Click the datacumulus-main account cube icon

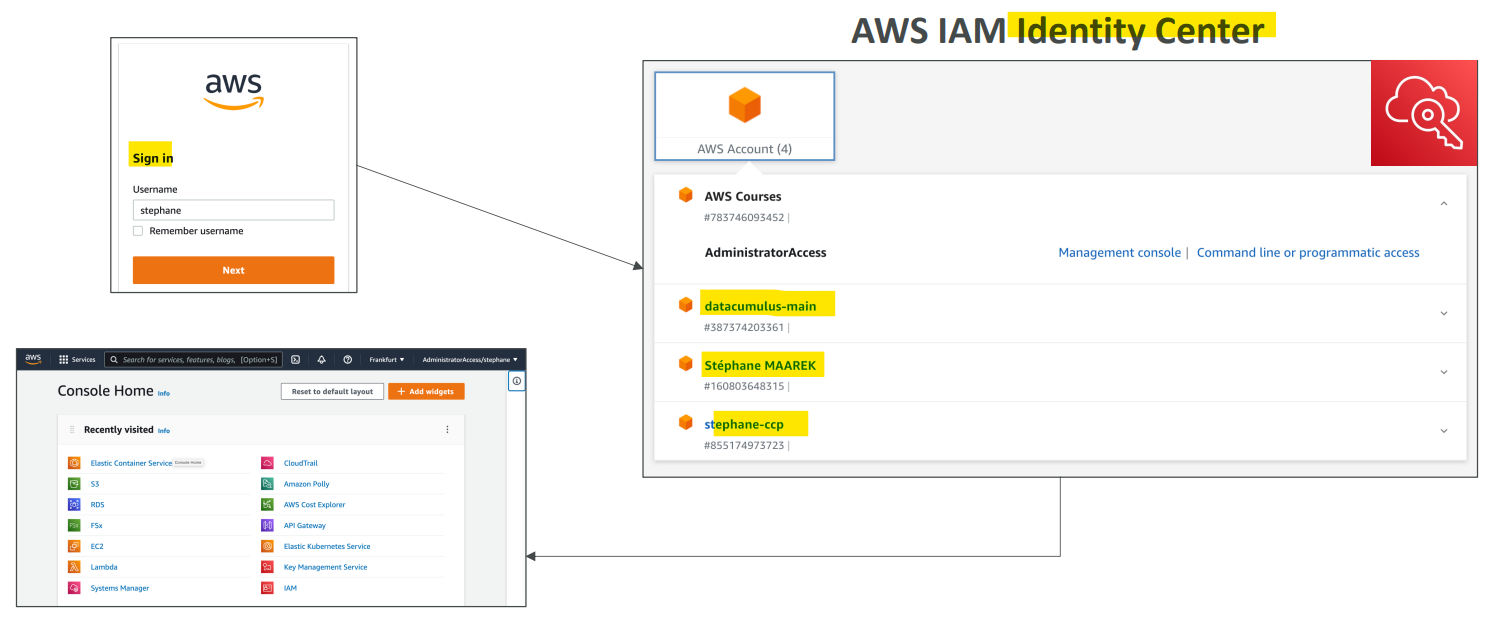(x=686, y=305)
